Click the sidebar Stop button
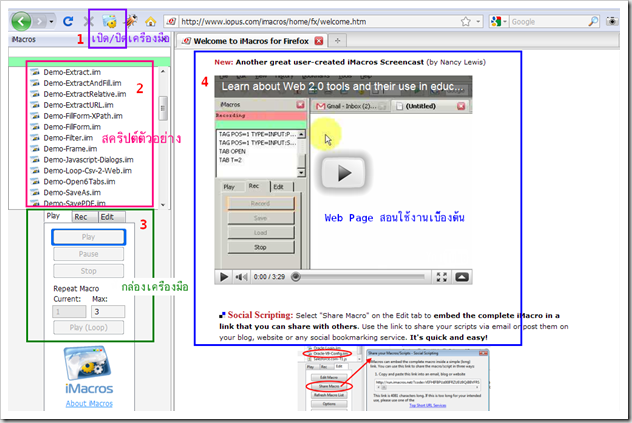This screenshot has height=423, width=632. (x=88, y=271)
